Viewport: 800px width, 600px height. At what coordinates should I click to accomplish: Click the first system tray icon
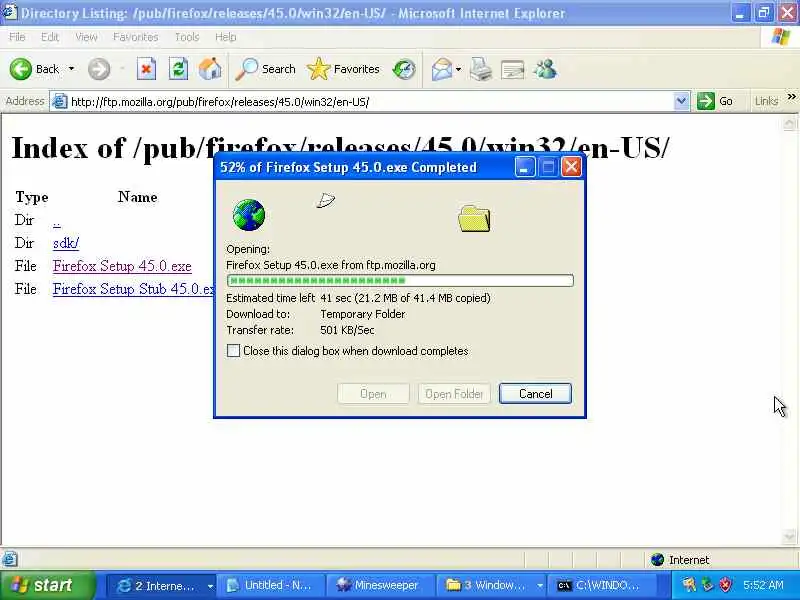689,585
